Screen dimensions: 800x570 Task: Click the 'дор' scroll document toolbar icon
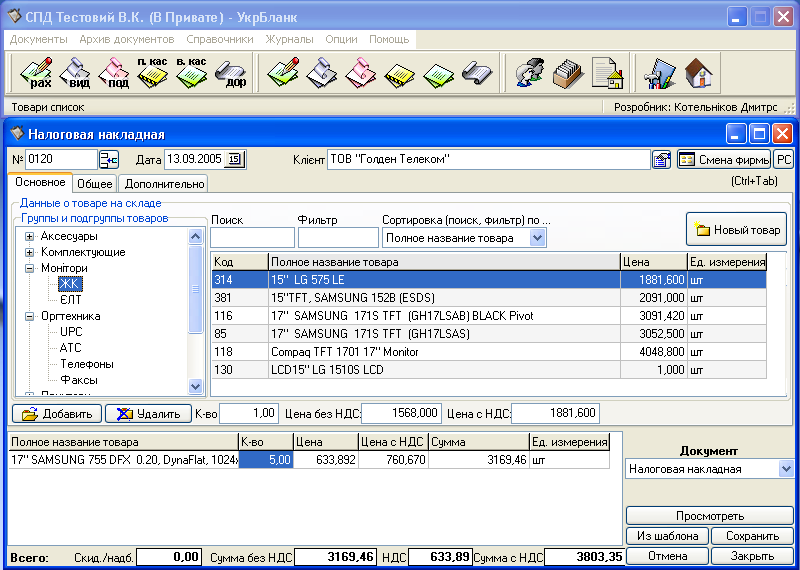232,74
